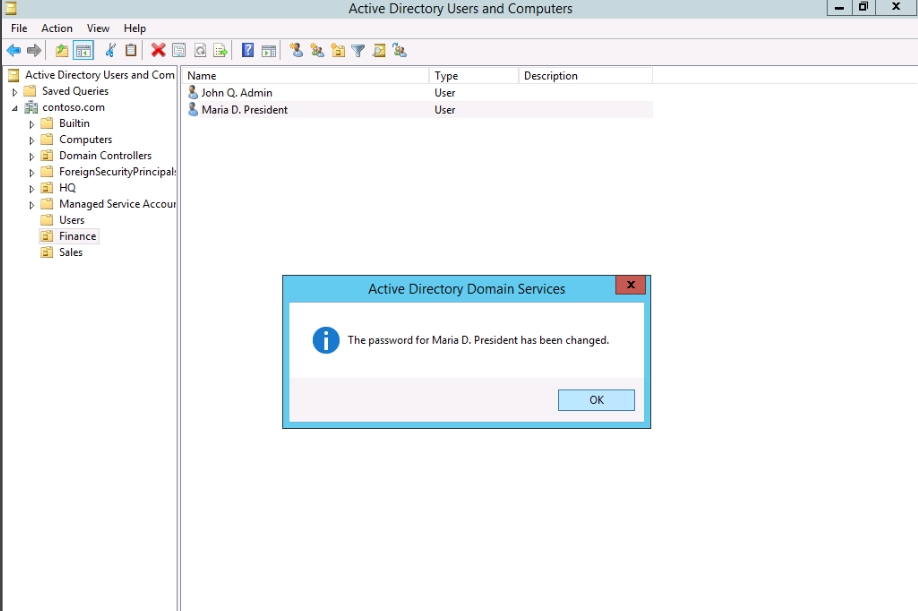This screenshot has height=611, width=918.
Task: Close the Active Directory Domain Services dialog
Action: coord(630,285)
